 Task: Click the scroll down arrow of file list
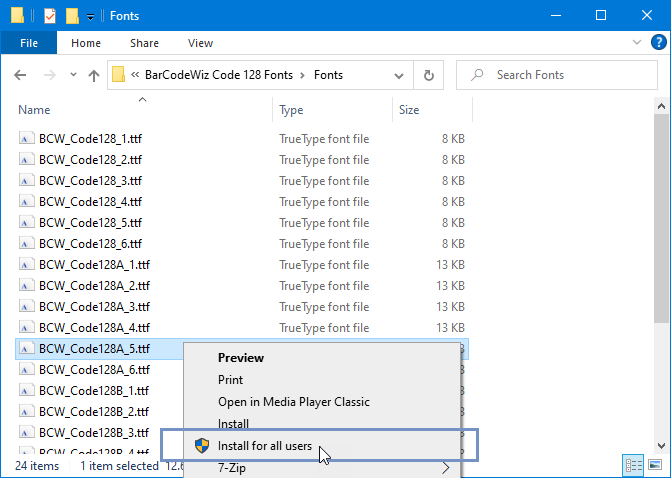pyautogui.click(x=661, y=445)
